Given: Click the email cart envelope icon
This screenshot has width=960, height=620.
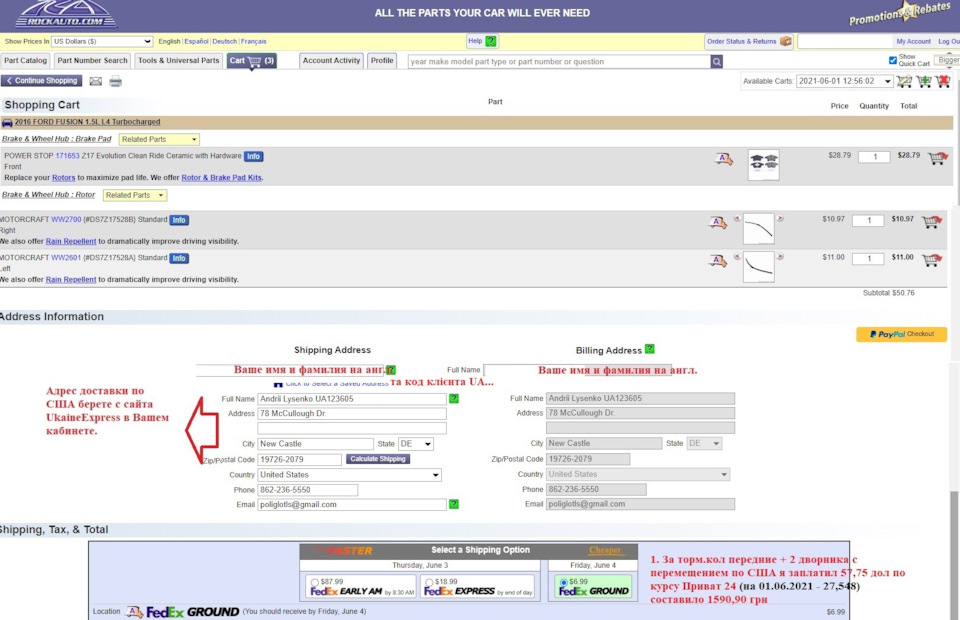Looking at the screenshot, I should [96, 81].
